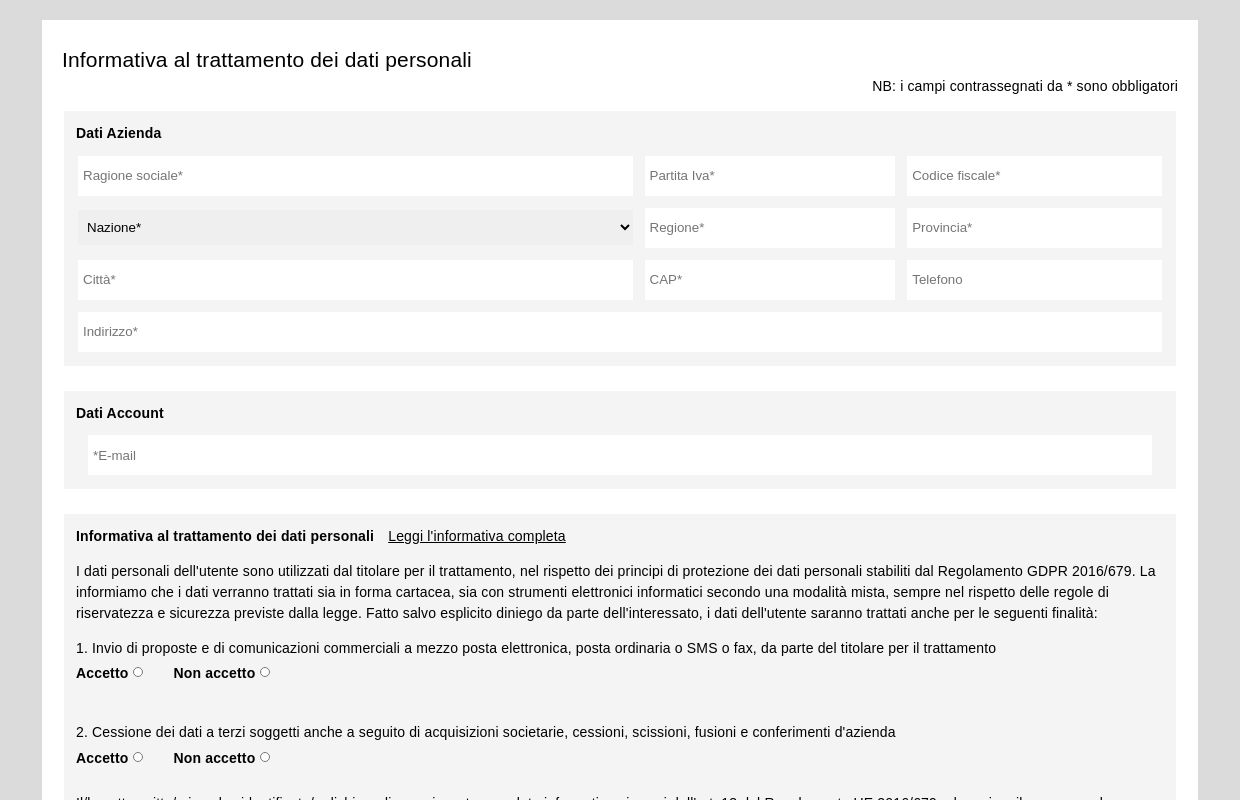Image resolution: width=1240 pixels, height=800 pixels.
Task: Select Non accetto for data cession to third parties
Action: 264,757
